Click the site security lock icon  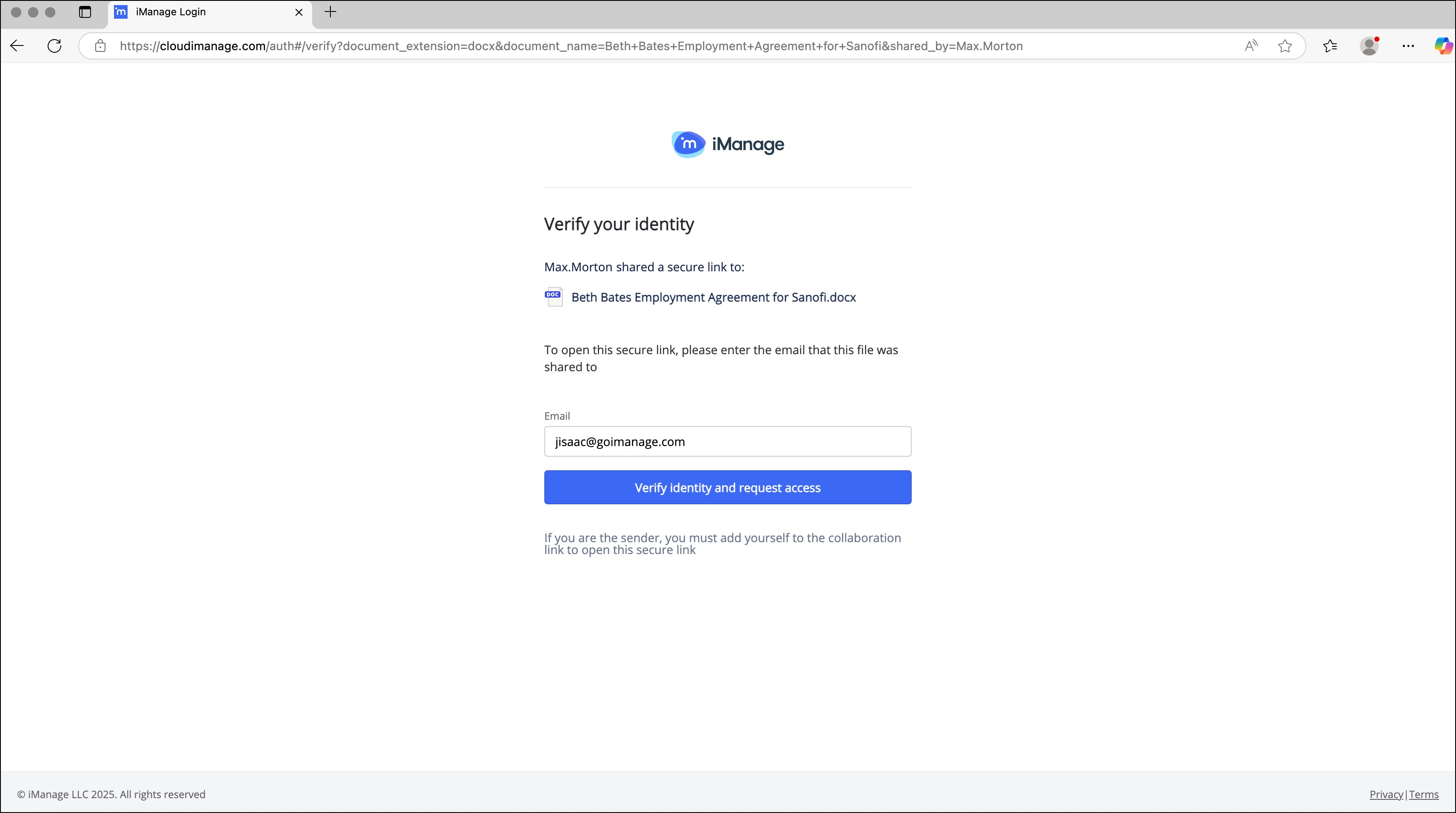click(100, 46)
